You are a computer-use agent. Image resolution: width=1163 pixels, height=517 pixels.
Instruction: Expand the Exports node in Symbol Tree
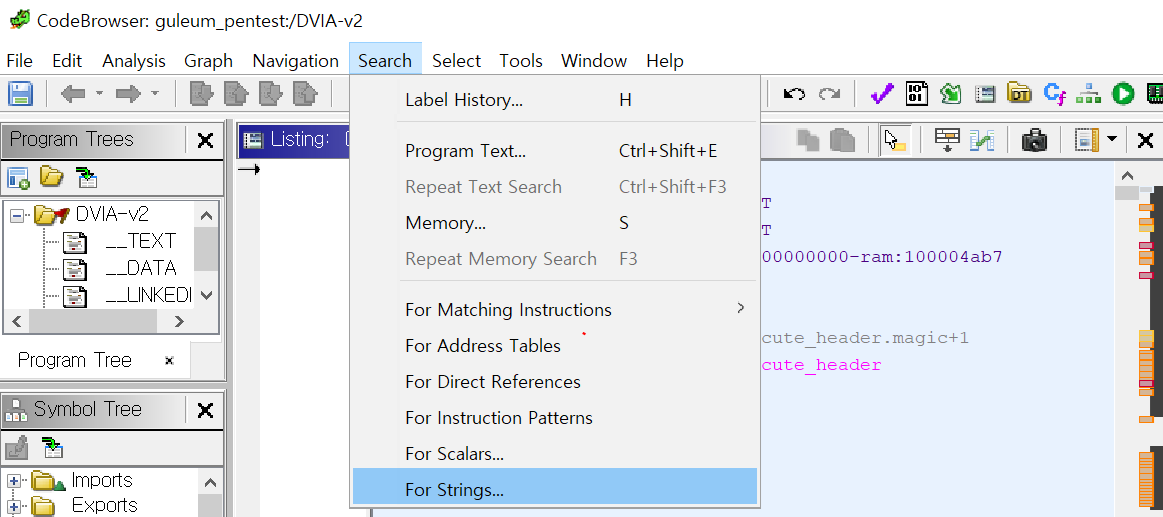point(13,507)
